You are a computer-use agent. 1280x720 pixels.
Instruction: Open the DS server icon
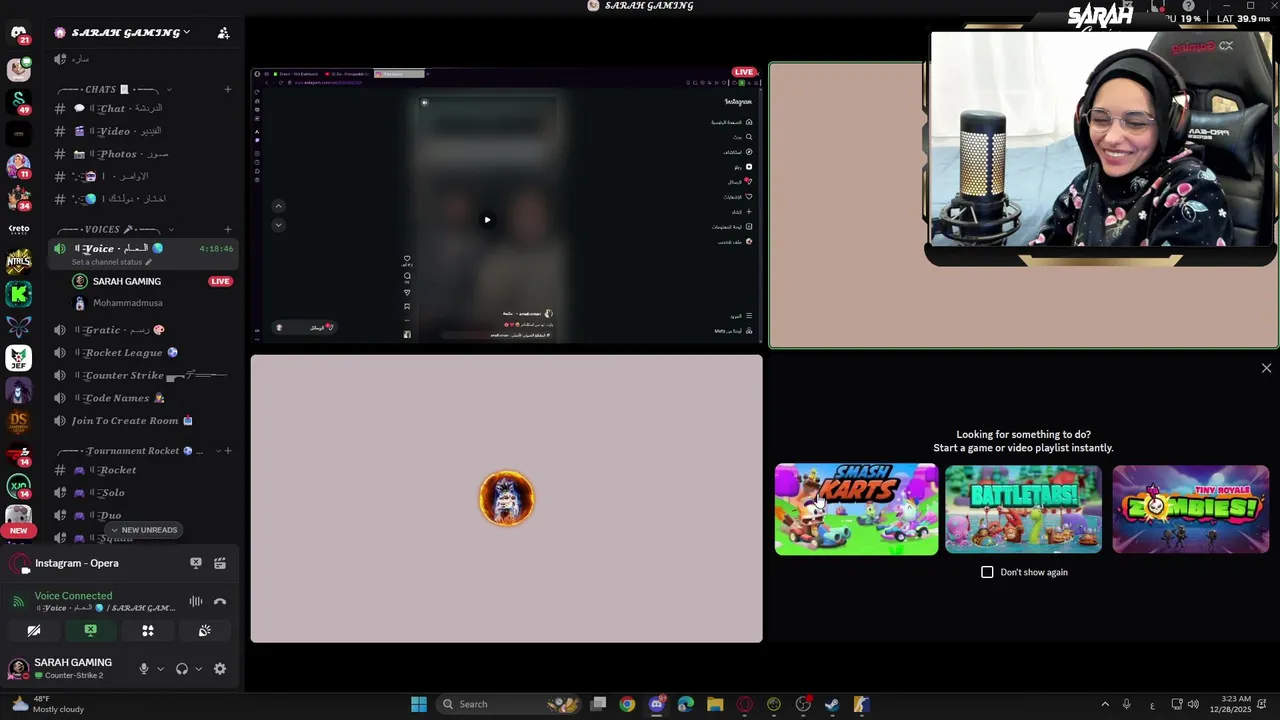(19, 422)
